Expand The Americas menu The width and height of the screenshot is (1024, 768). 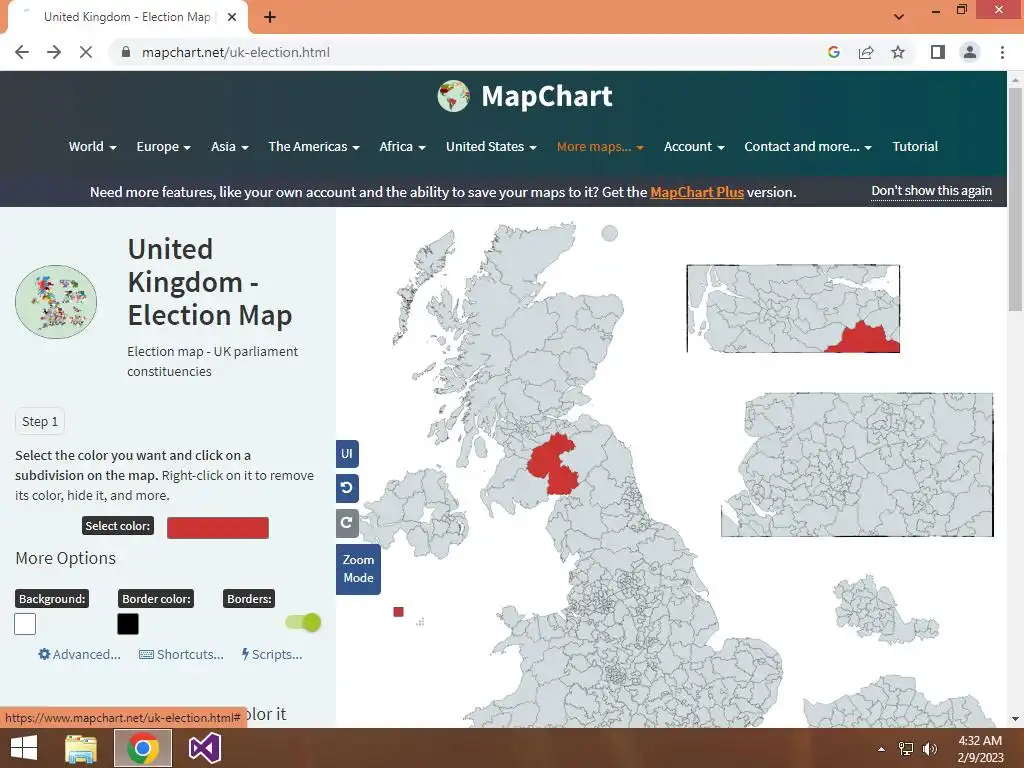314,147
